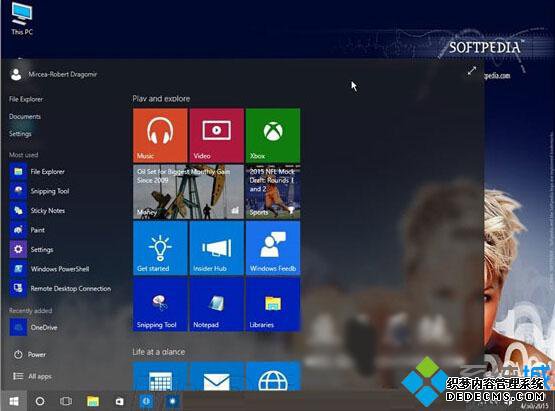Open Task View on the taskbar
This screenshot has width=555, height=411.
(66, 401)
